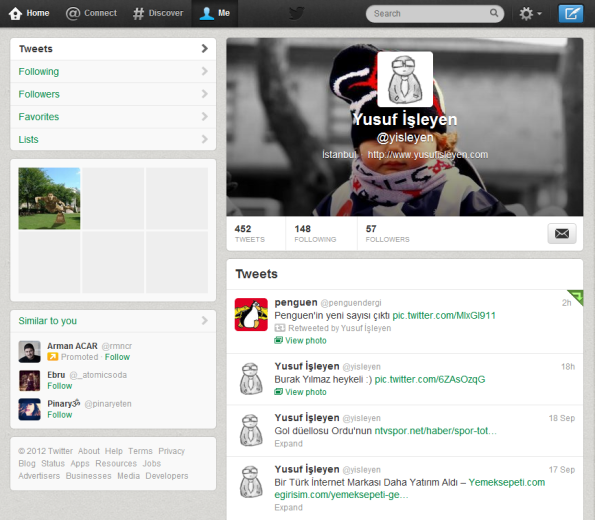Click the 452 Tweets count
595x520 pixels.
(x=250, y=233)
